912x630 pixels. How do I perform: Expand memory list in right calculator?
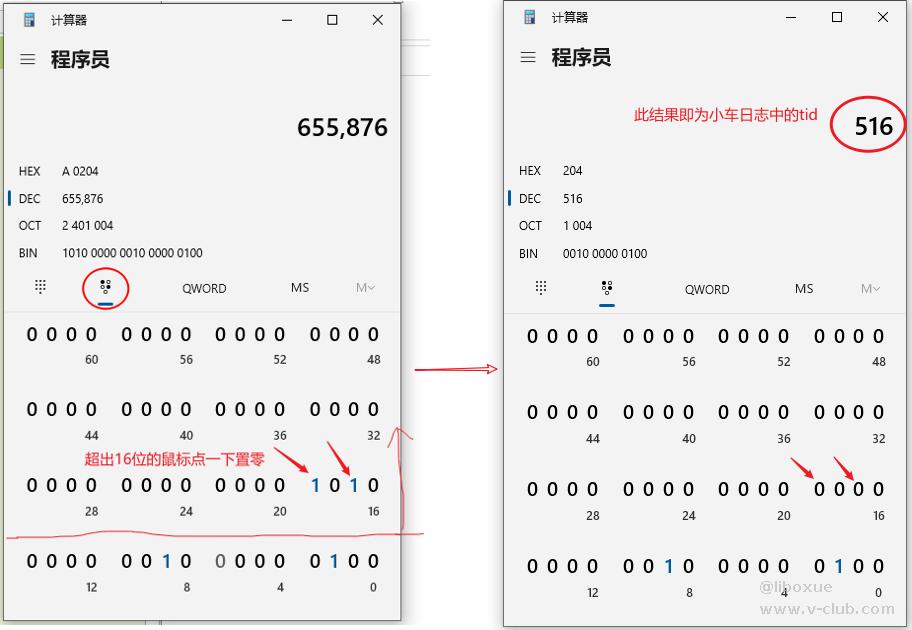pos(870,289)
